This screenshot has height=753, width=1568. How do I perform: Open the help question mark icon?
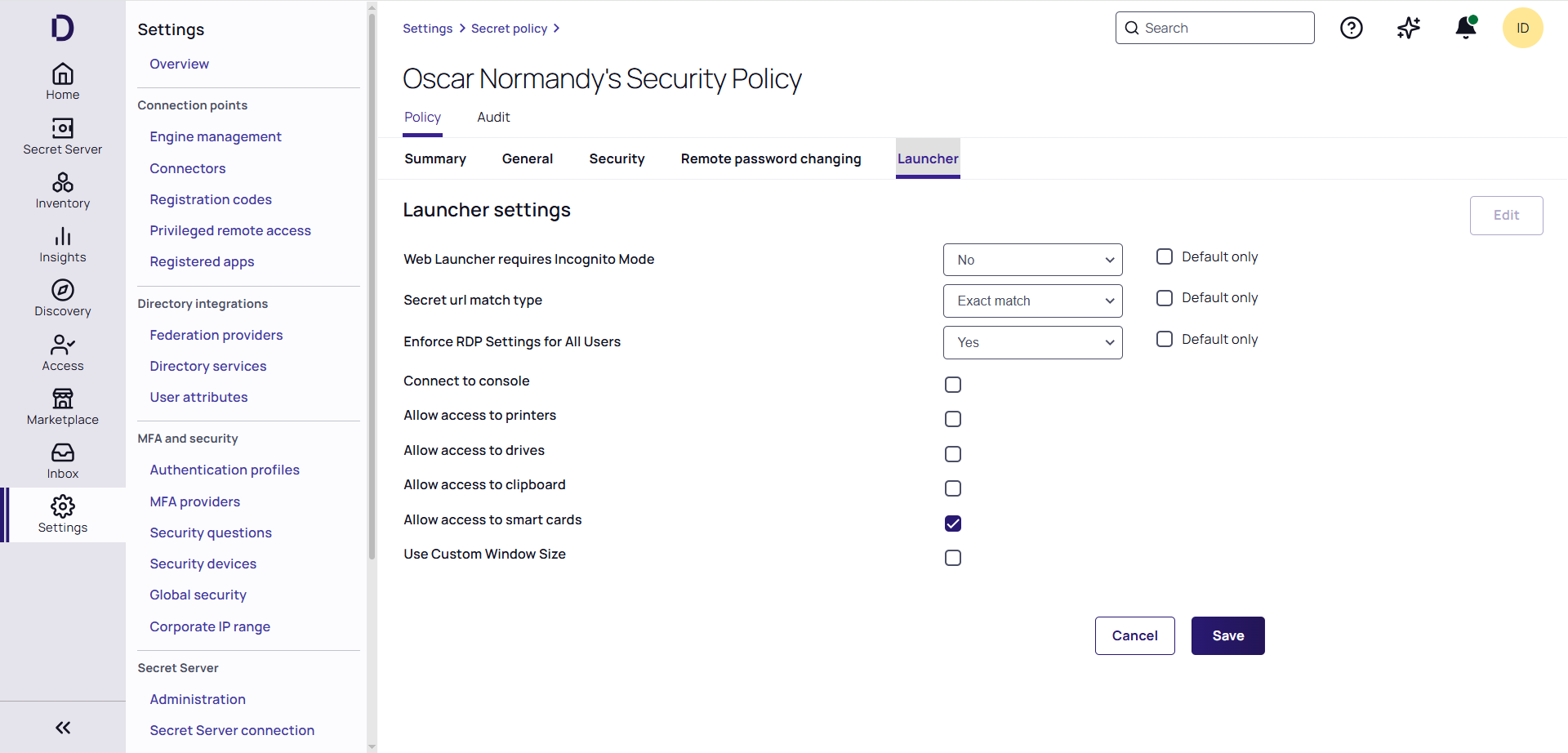(x=1352, y=29)
